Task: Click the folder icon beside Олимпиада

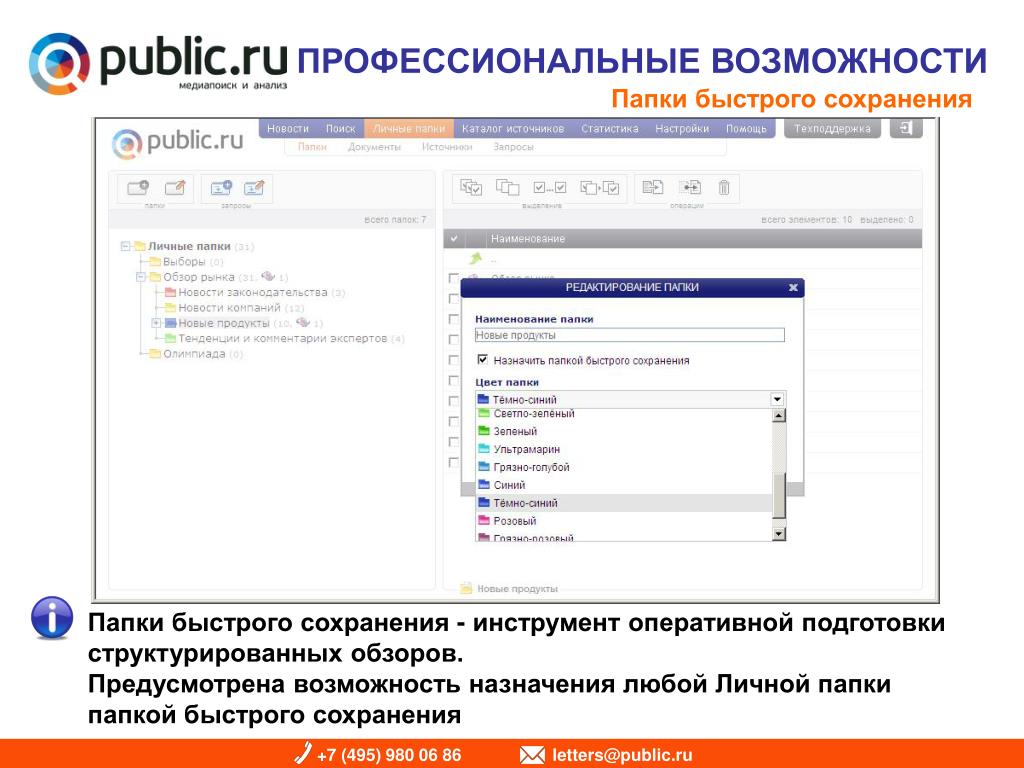Action: [155, 354]
